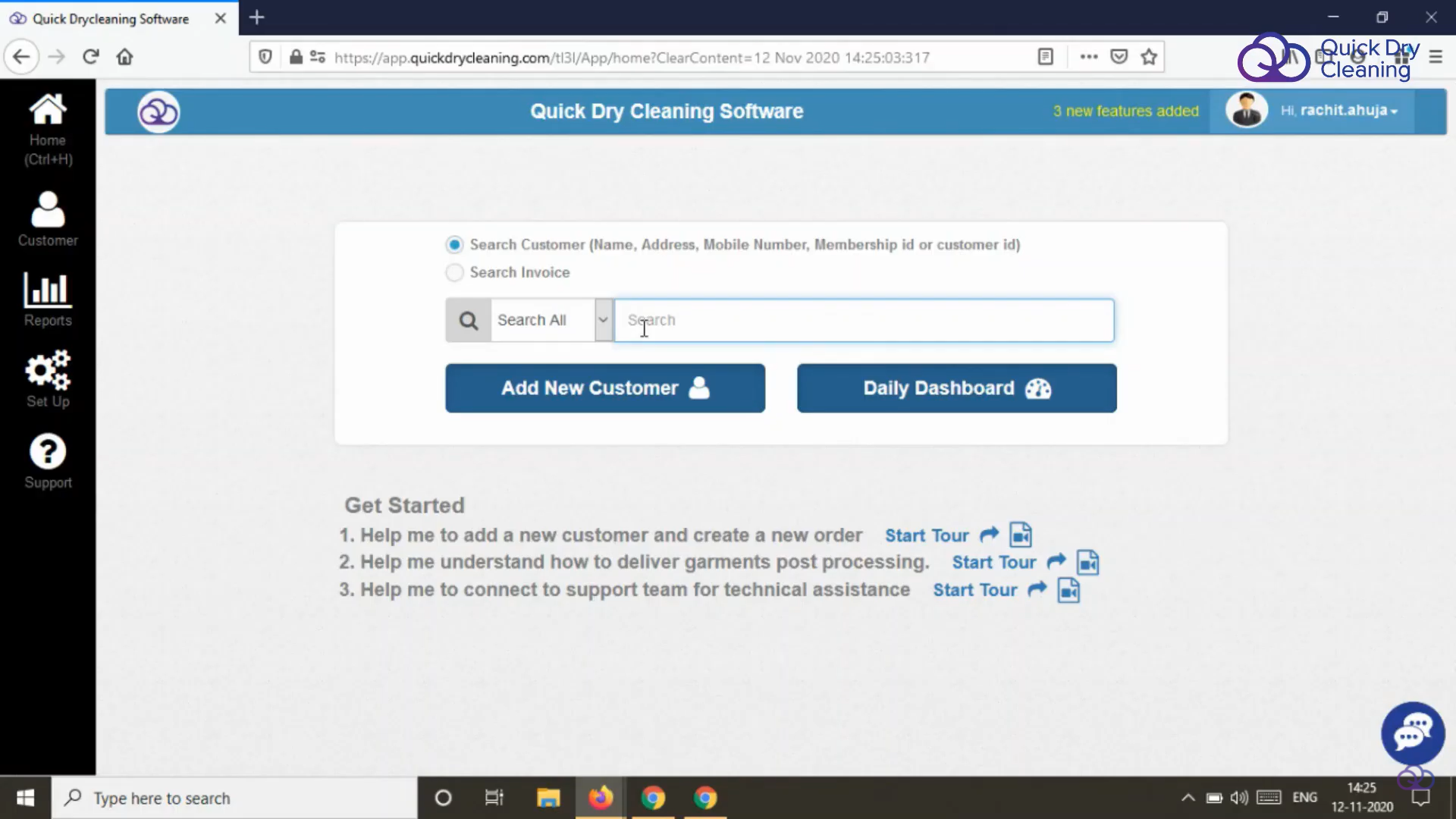Click inside the Search text field
Viewport: 1456px width, 819px height.
pos(864,320)
